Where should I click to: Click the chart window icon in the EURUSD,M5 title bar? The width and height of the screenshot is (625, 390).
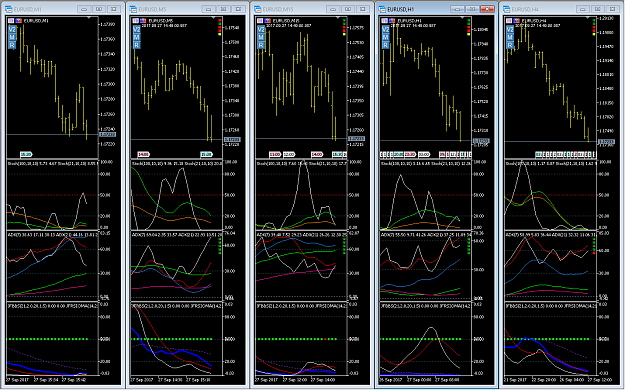[x=133, y=9]
